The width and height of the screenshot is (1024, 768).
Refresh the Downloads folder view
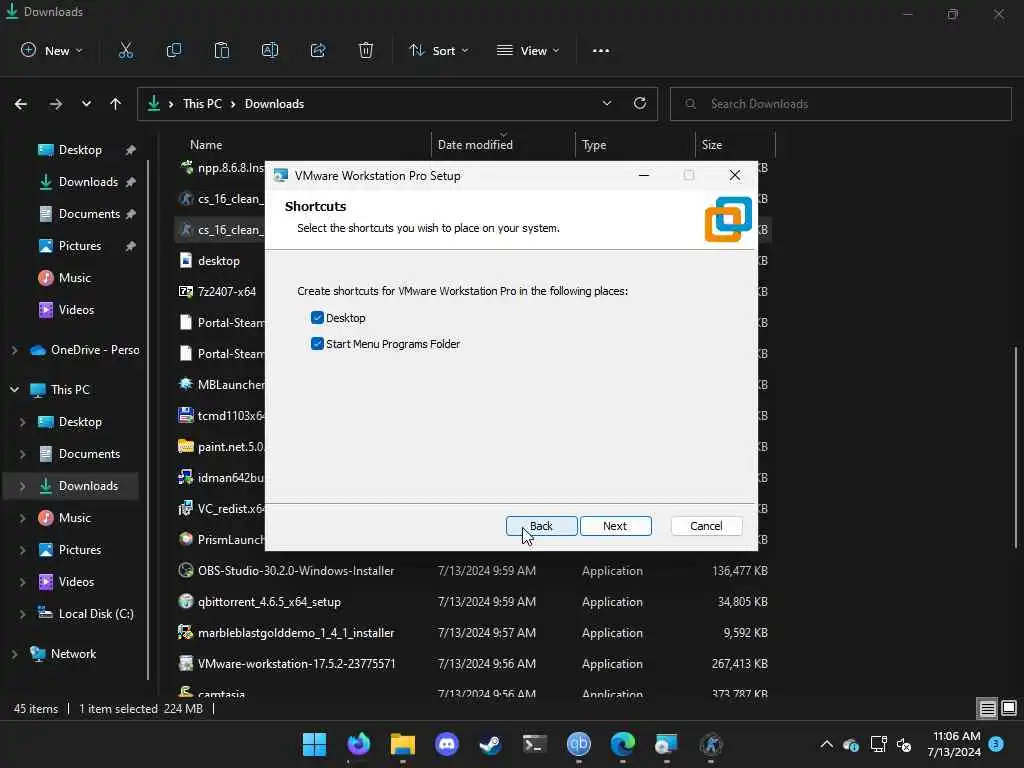[640, 103]
